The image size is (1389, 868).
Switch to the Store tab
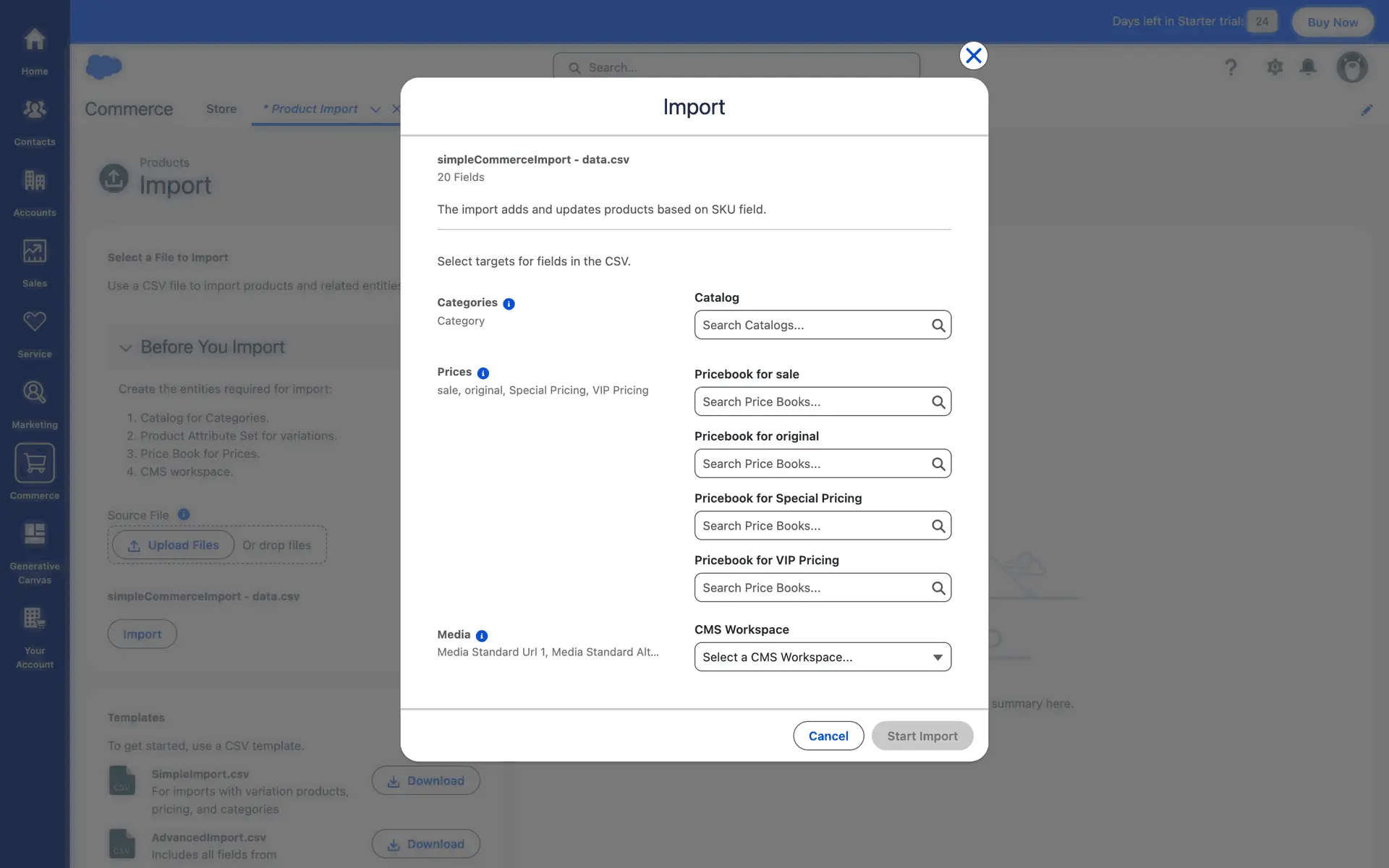[x=221, y=109]
